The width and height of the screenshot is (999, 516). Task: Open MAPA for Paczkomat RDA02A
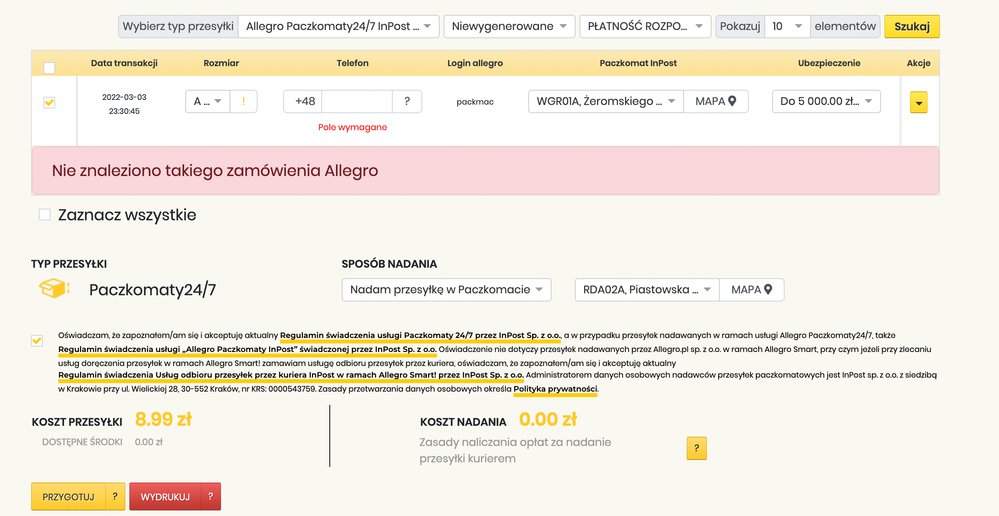752,289
